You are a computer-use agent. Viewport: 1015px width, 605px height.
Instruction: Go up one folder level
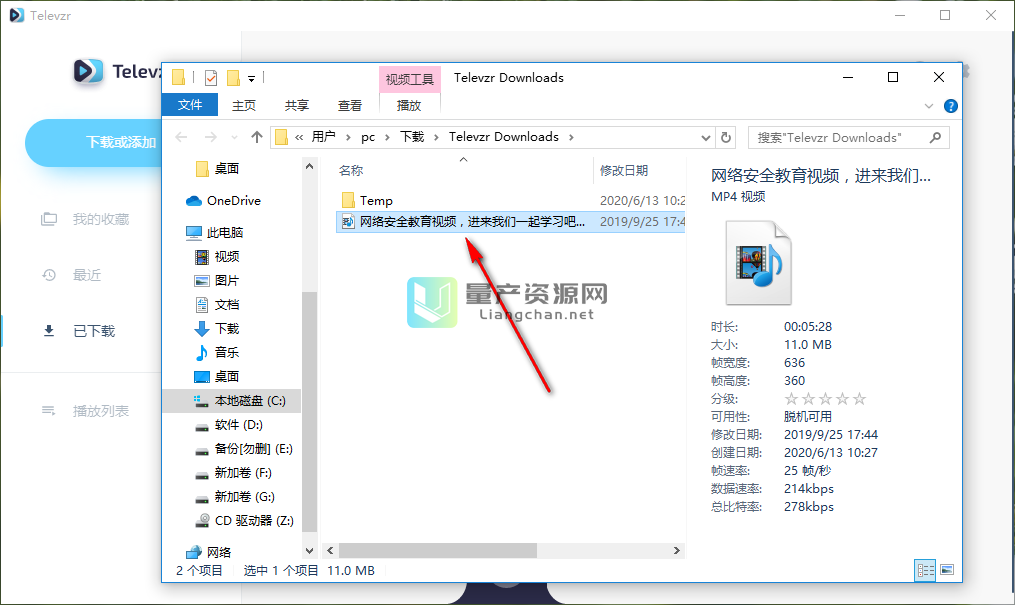[x=256, y=137]
